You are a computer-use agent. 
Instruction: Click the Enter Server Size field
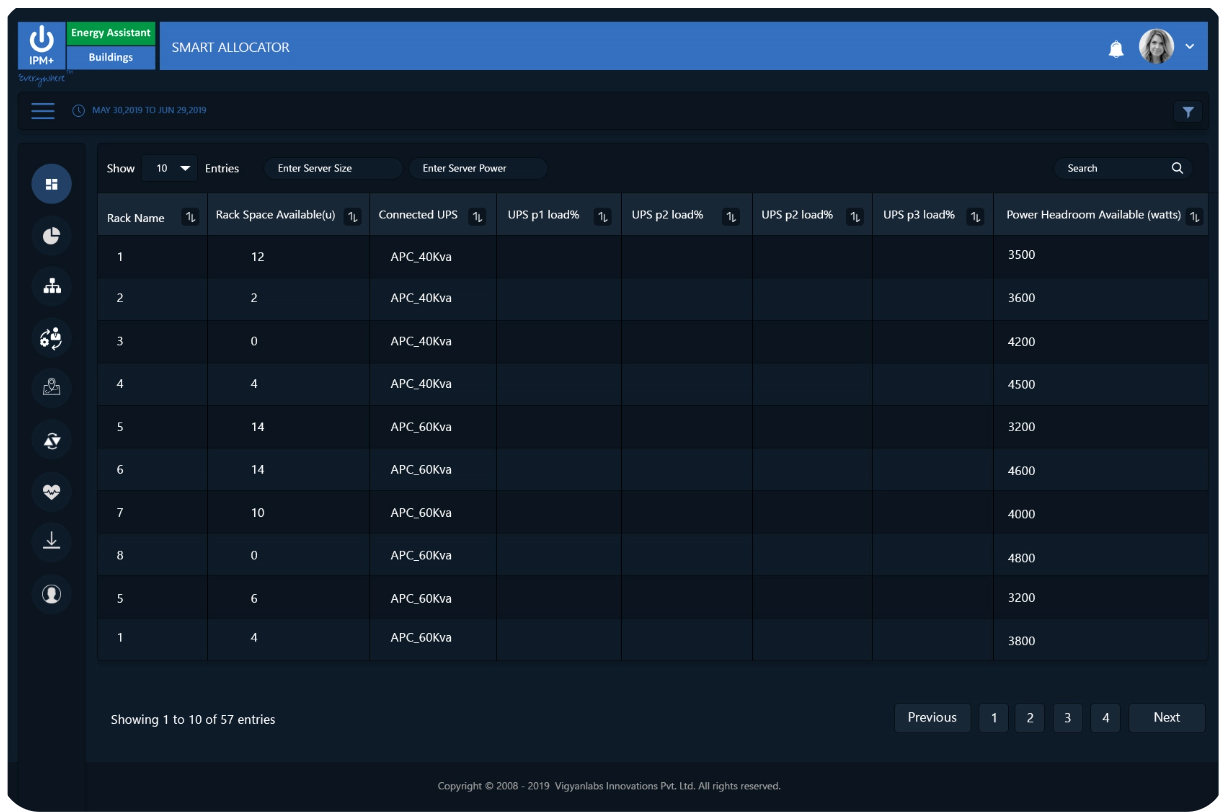pos(333,168)
